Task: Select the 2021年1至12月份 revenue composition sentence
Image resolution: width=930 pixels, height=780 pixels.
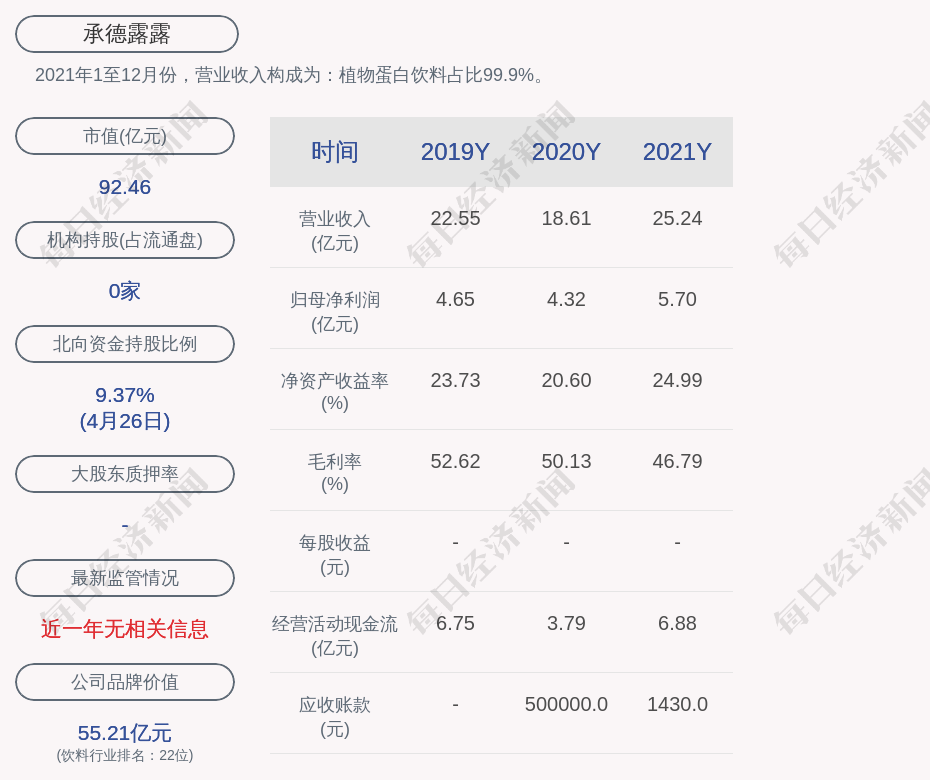Action: [x=289, y=75]
